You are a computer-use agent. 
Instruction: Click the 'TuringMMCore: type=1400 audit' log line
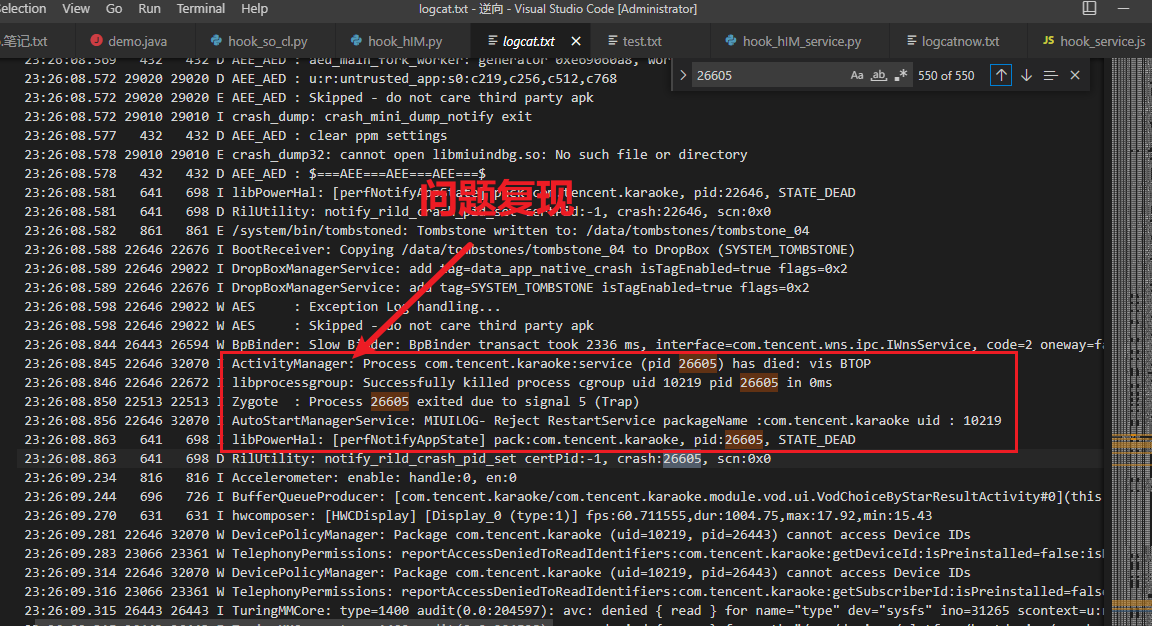pos(564,611)
